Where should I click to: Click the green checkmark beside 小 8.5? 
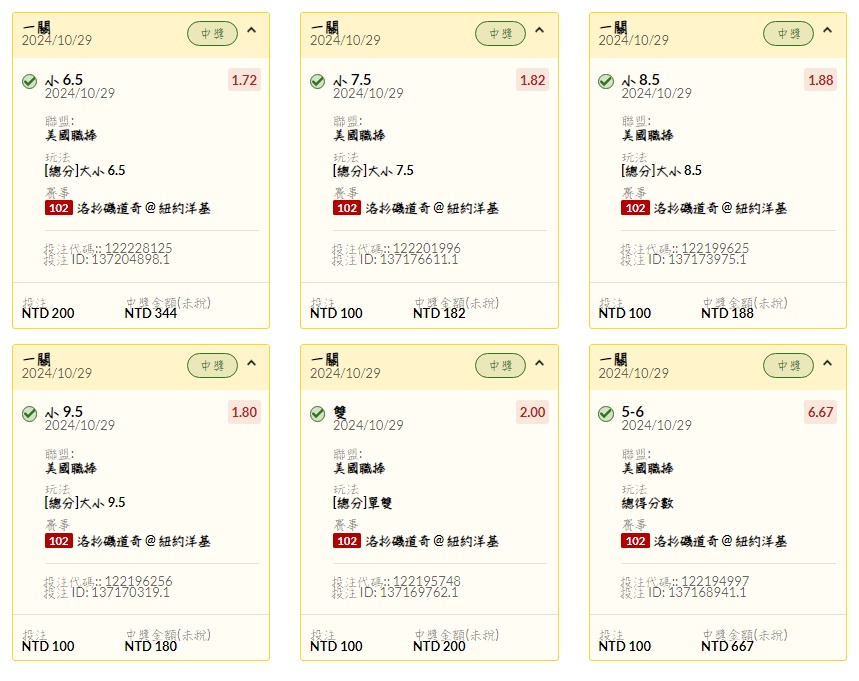(x=606, y=81)
